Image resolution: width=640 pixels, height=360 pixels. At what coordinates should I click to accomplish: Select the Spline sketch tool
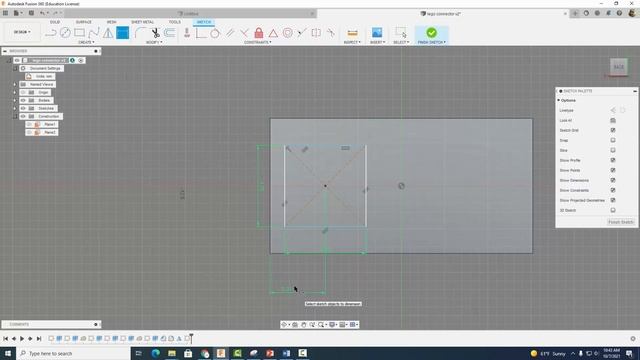(x=94, y=33)
